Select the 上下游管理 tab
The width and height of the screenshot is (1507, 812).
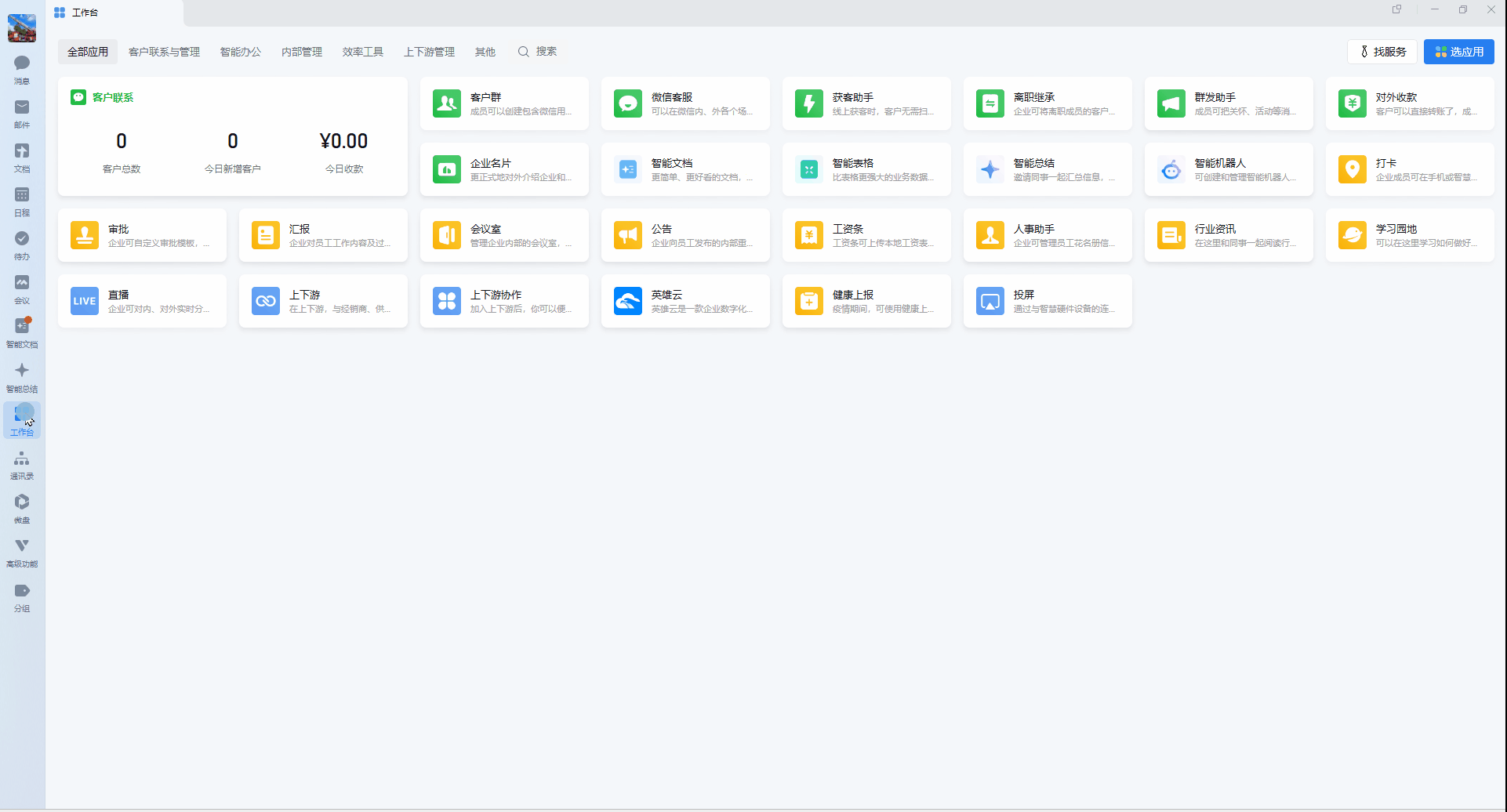(429, 52)
